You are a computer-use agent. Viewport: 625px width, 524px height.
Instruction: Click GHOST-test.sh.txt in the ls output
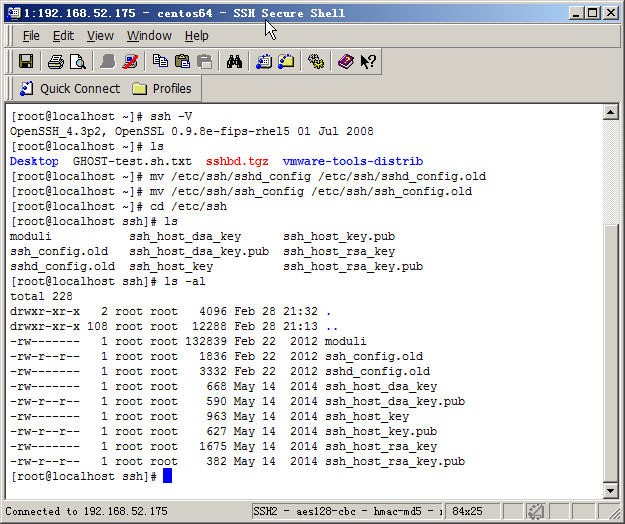pyautogui.click(x=132, y=161)
